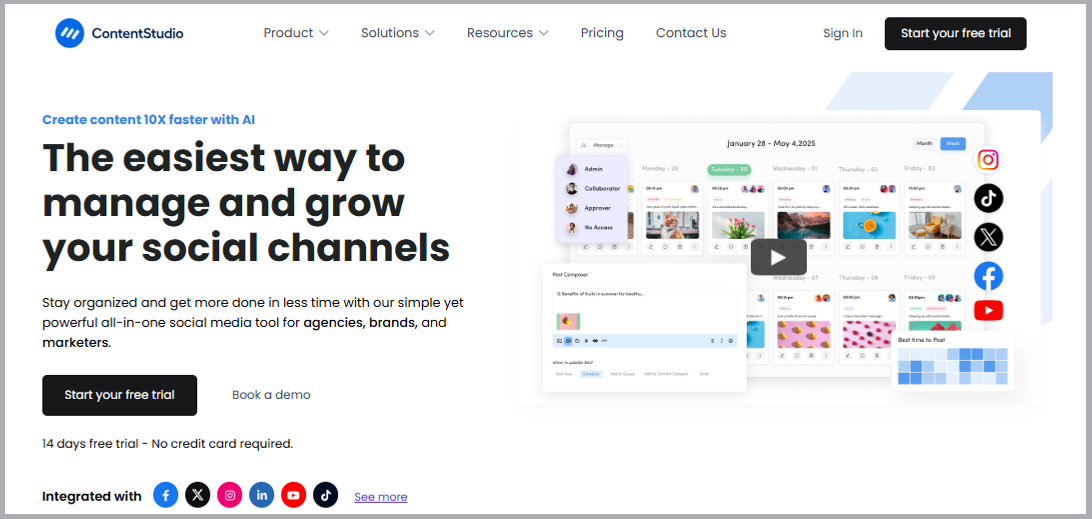
Task: Click the delete icon under armchair post
Action: click(942, 247)
